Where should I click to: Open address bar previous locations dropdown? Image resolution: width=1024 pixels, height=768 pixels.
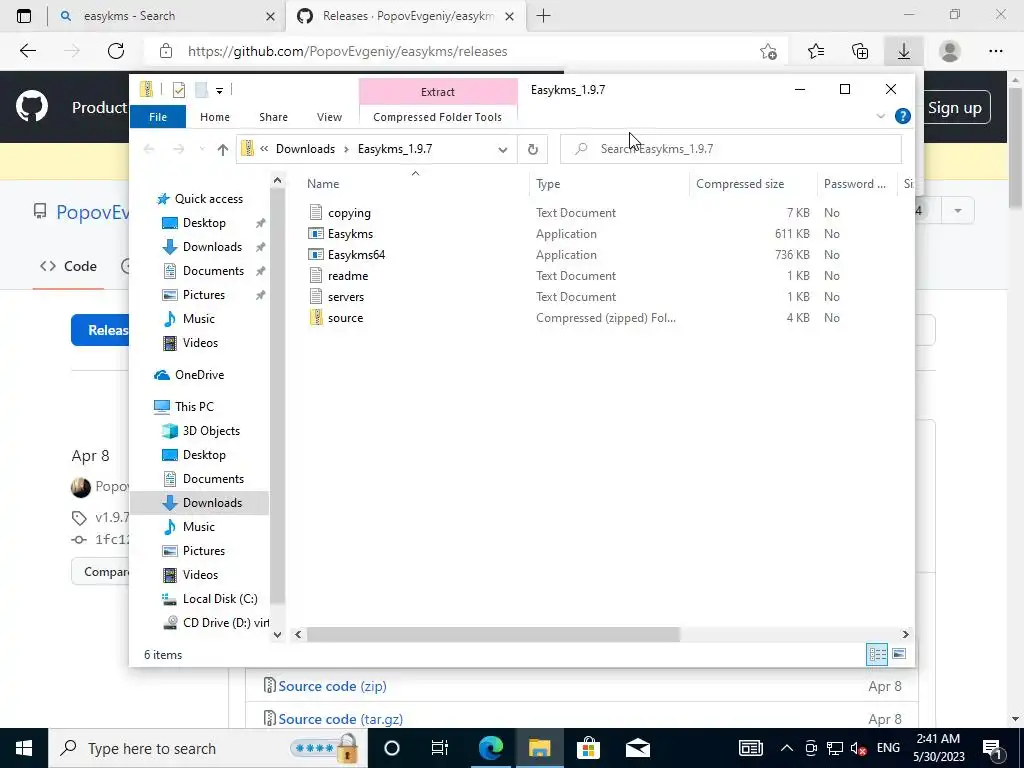(x=503, y=150)
